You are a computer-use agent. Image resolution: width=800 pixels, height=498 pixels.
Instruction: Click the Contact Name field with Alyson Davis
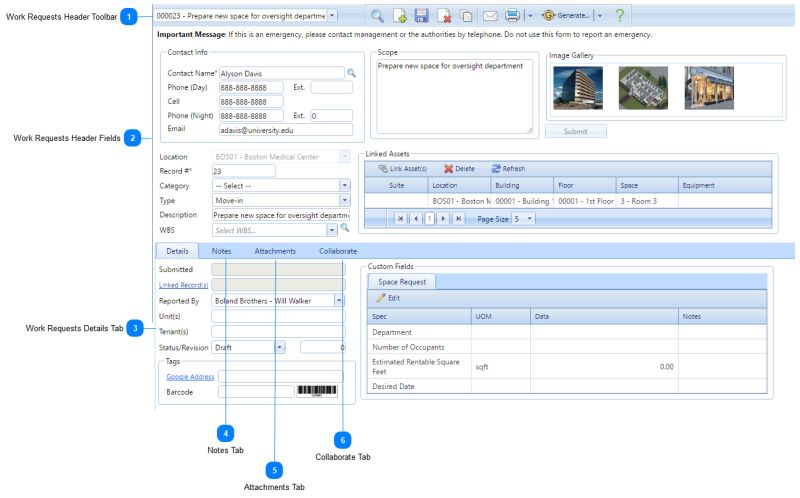tap(282, 73)
